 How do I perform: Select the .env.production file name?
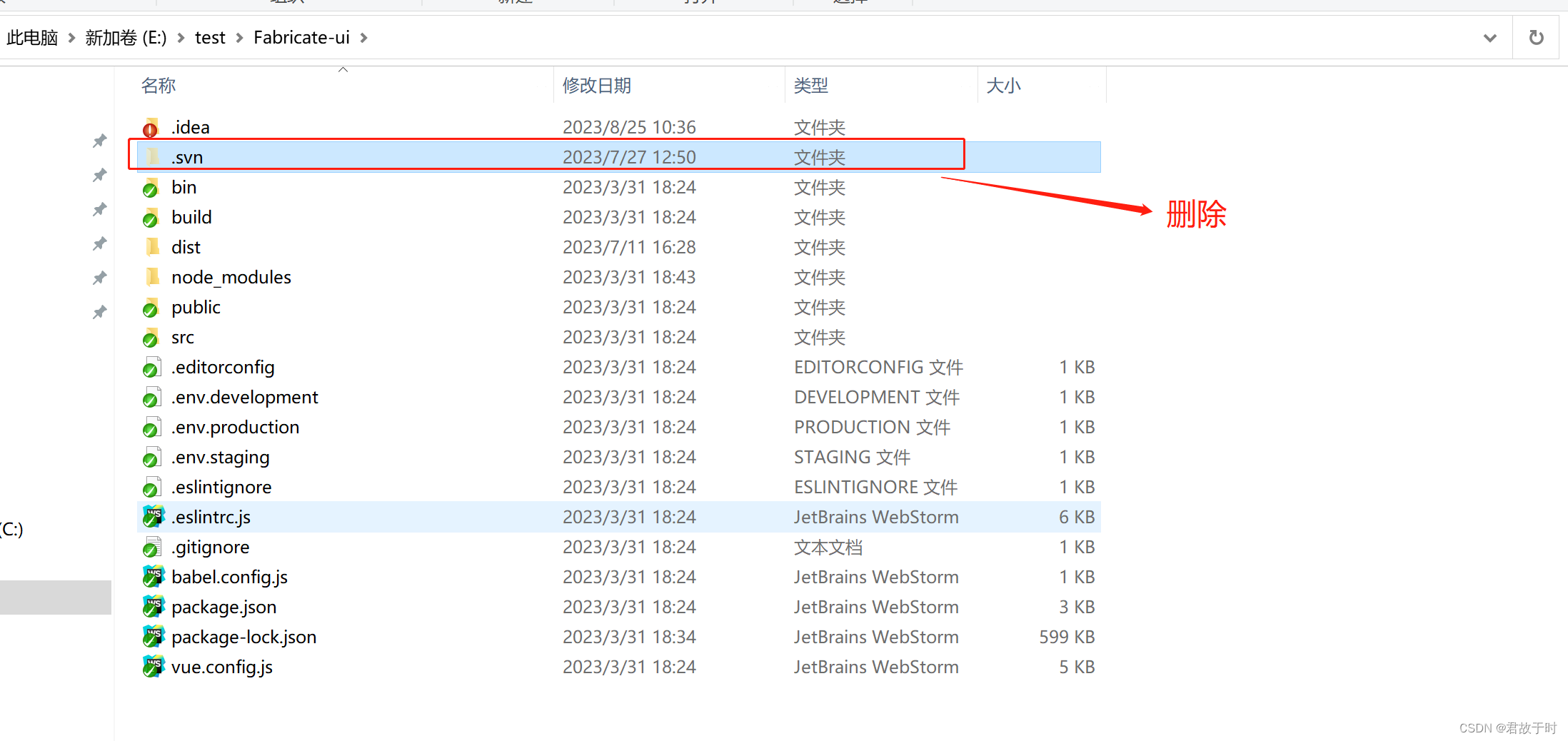[x=236, y=427]
